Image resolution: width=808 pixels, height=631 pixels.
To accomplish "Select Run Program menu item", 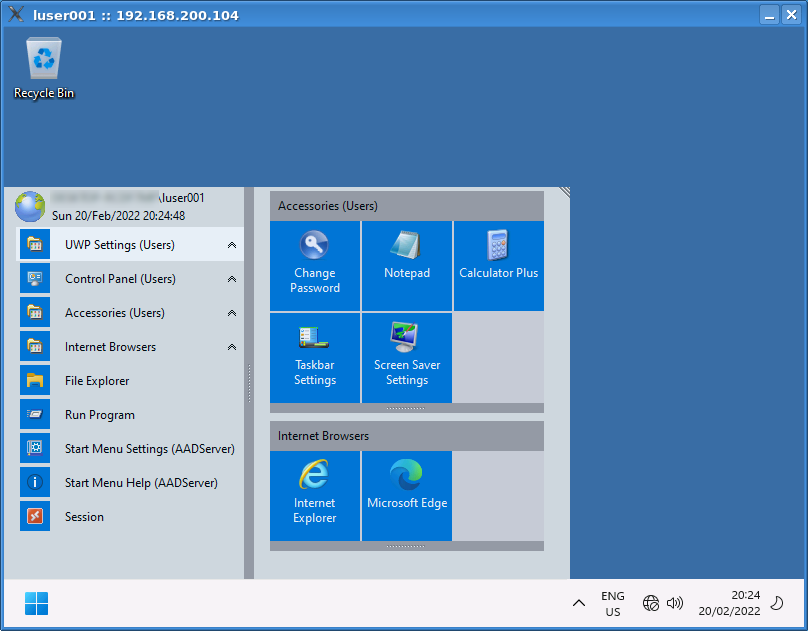I will pos(99,415).
